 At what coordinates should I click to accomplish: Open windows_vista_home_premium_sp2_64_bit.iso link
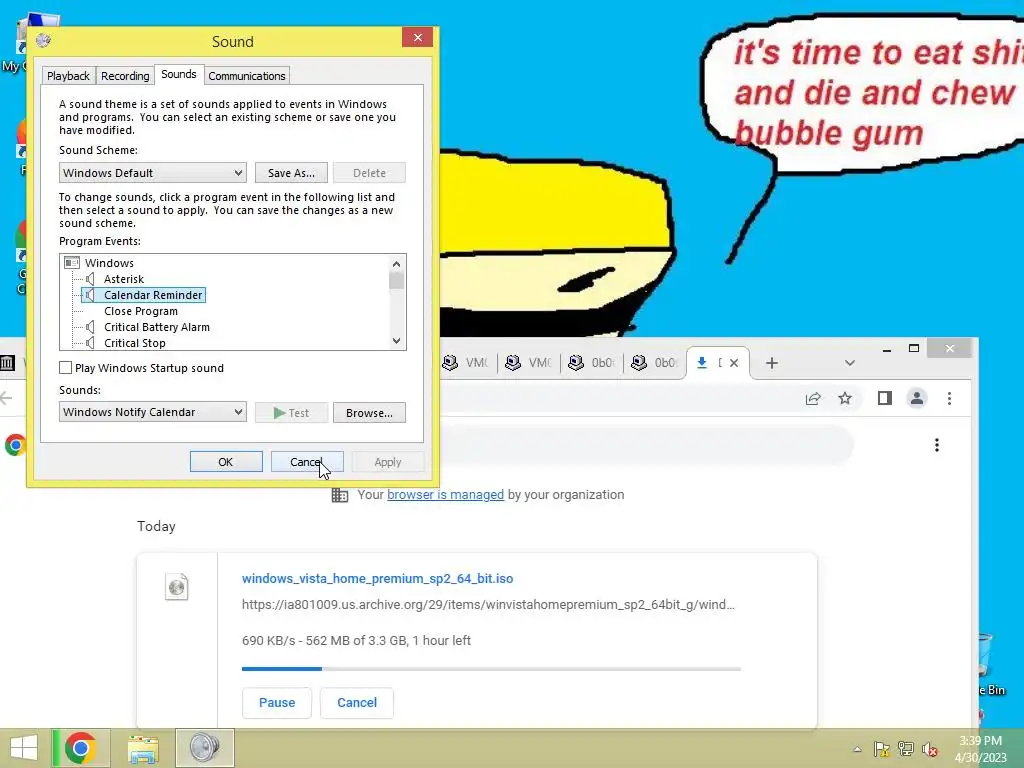(x=377, y=579)
